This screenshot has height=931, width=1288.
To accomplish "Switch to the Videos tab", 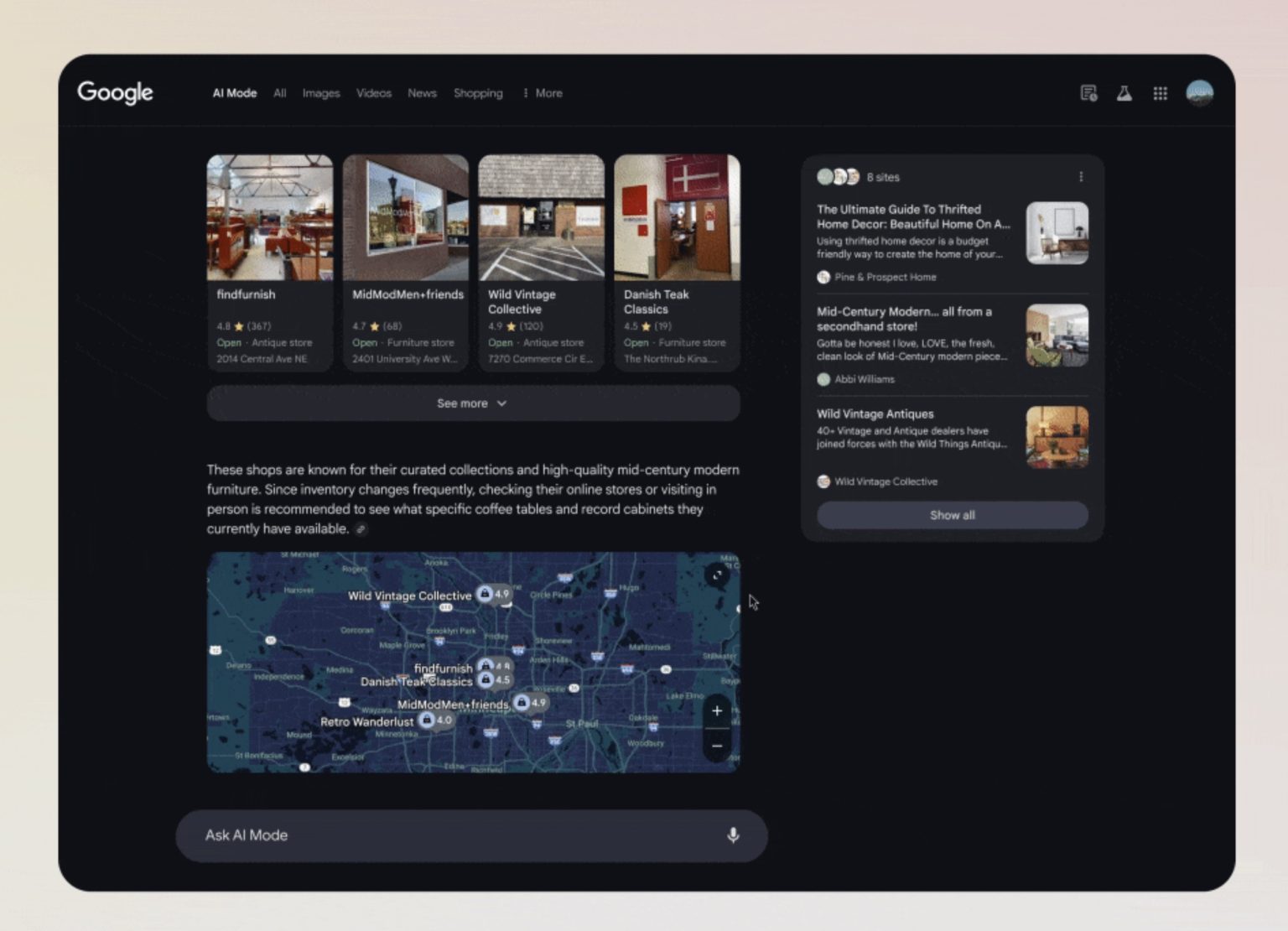I will pos(374,93).
